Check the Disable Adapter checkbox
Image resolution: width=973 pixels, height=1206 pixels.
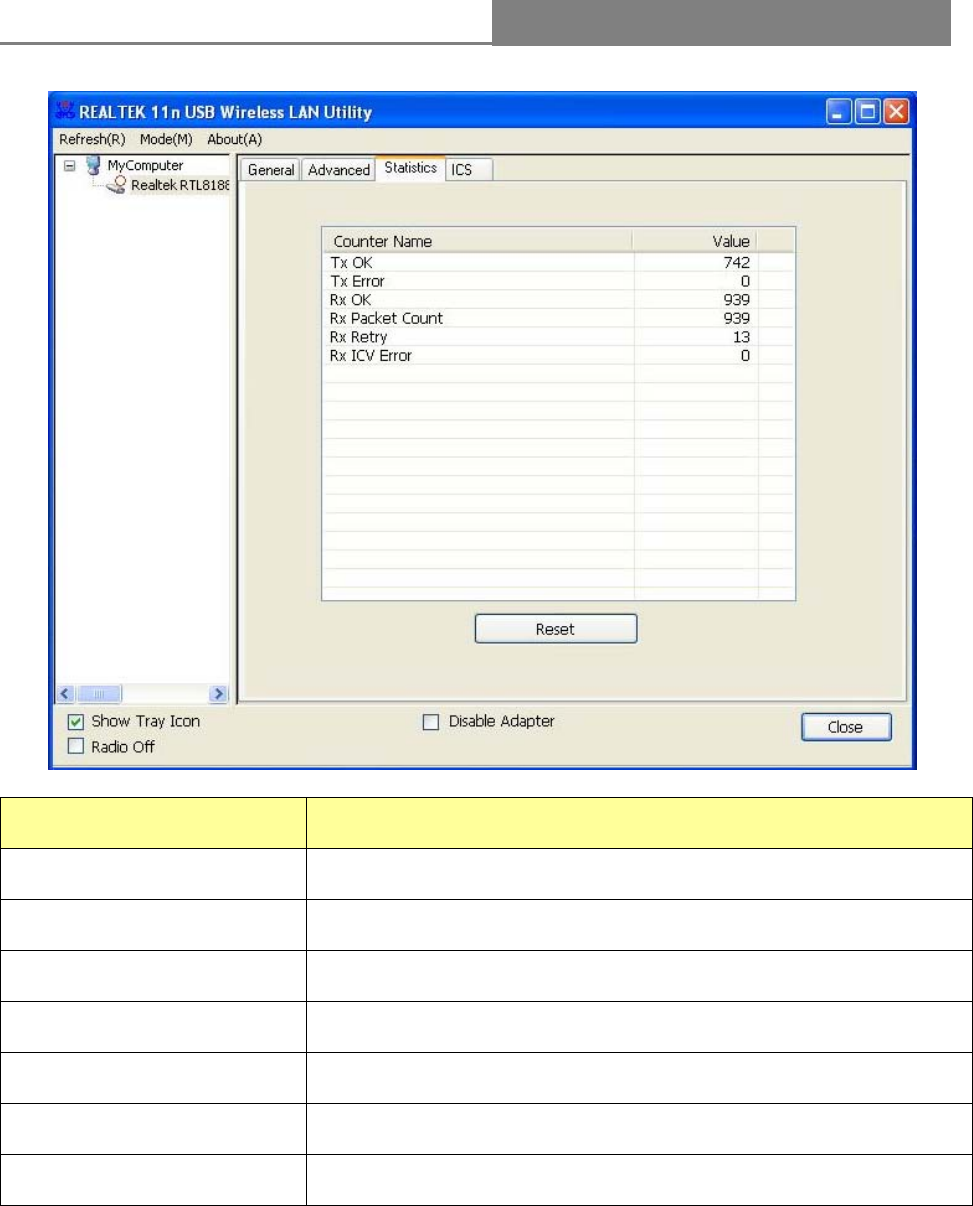(x=431, y=722)
